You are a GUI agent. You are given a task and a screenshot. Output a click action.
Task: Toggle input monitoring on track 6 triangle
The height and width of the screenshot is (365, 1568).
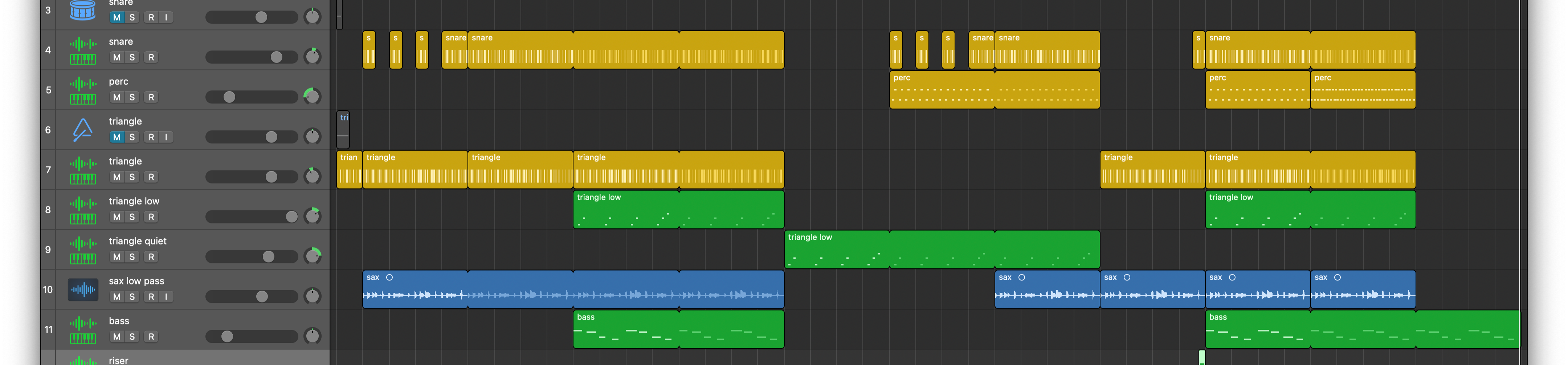[x=166, y=138]
